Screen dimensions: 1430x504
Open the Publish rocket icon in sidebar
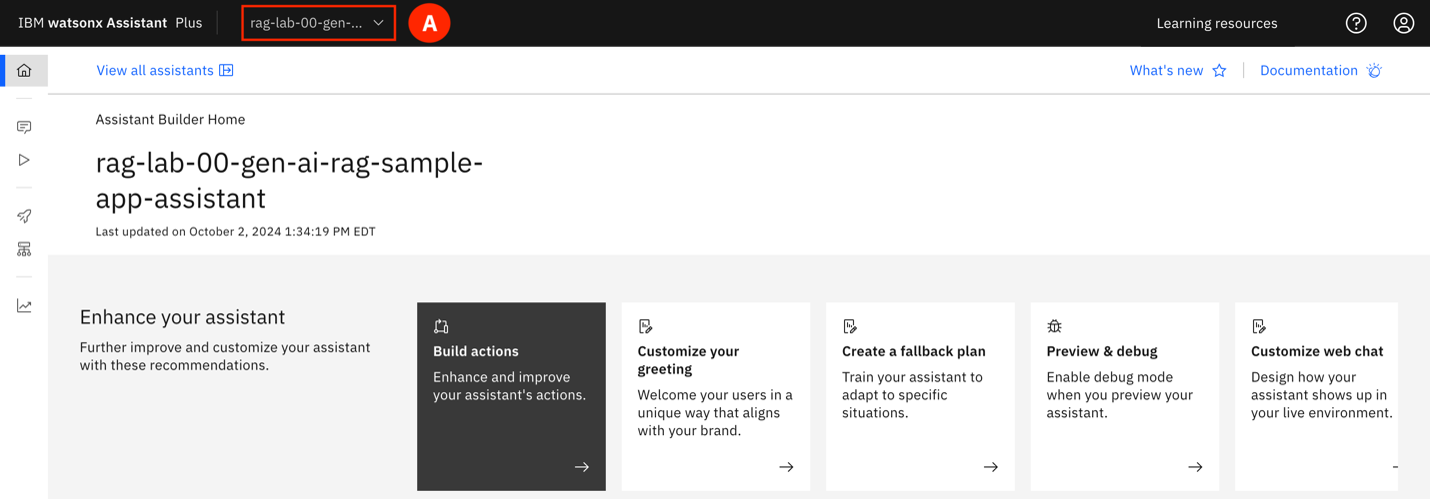pyautogui.click(x=24, y=216)
